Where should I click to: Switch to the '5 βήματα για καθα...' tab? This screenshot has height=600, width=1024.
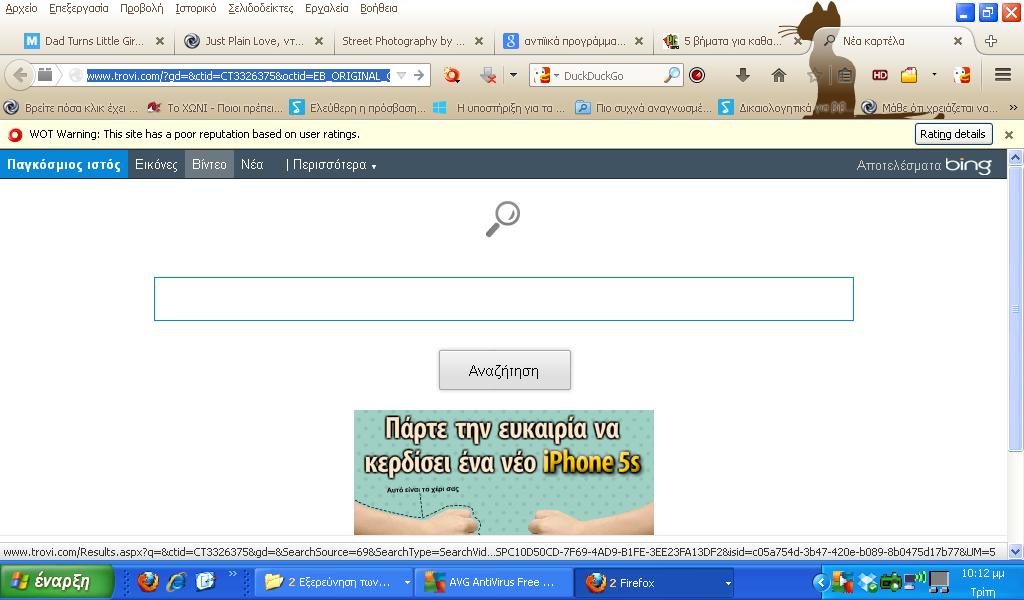coord(731,40)
